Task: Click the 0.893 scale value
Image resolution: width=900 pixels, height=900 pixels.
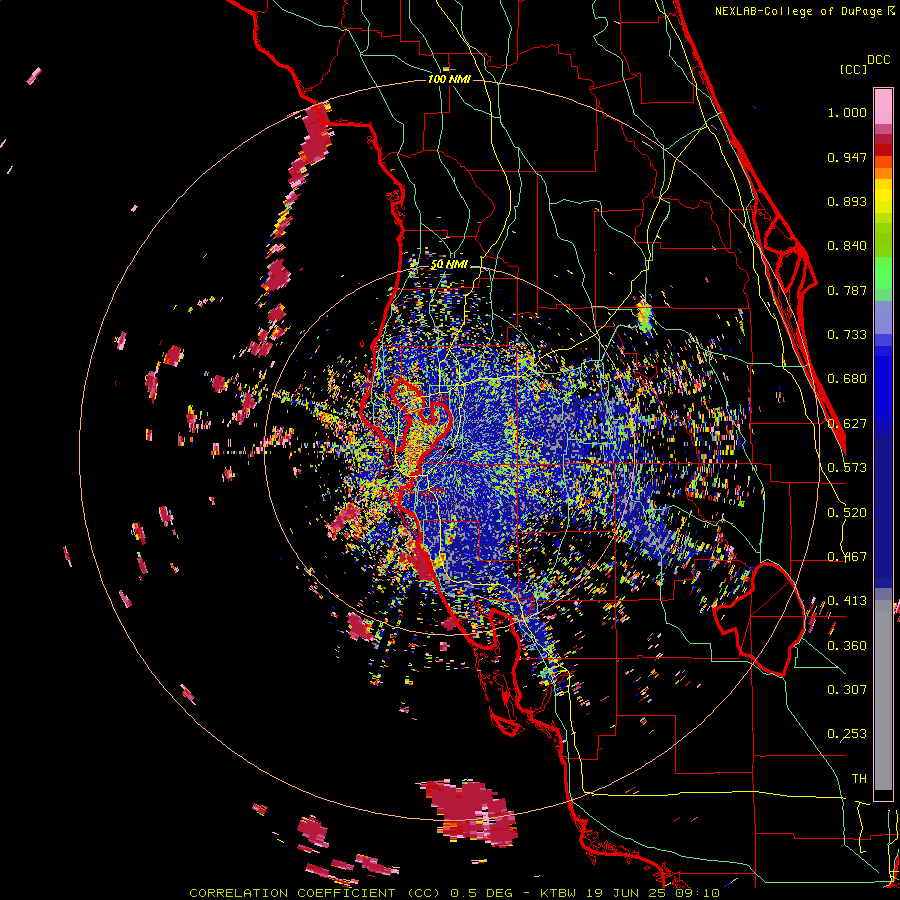Action: [847, 201]
